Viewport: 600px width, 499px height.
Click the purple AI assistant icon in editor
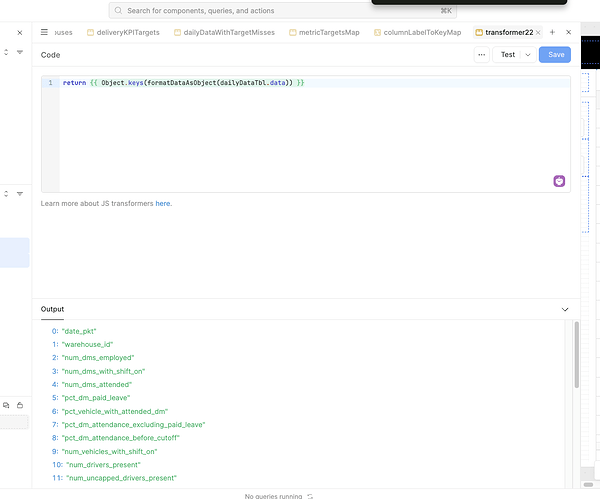click(x=560, y=181)
